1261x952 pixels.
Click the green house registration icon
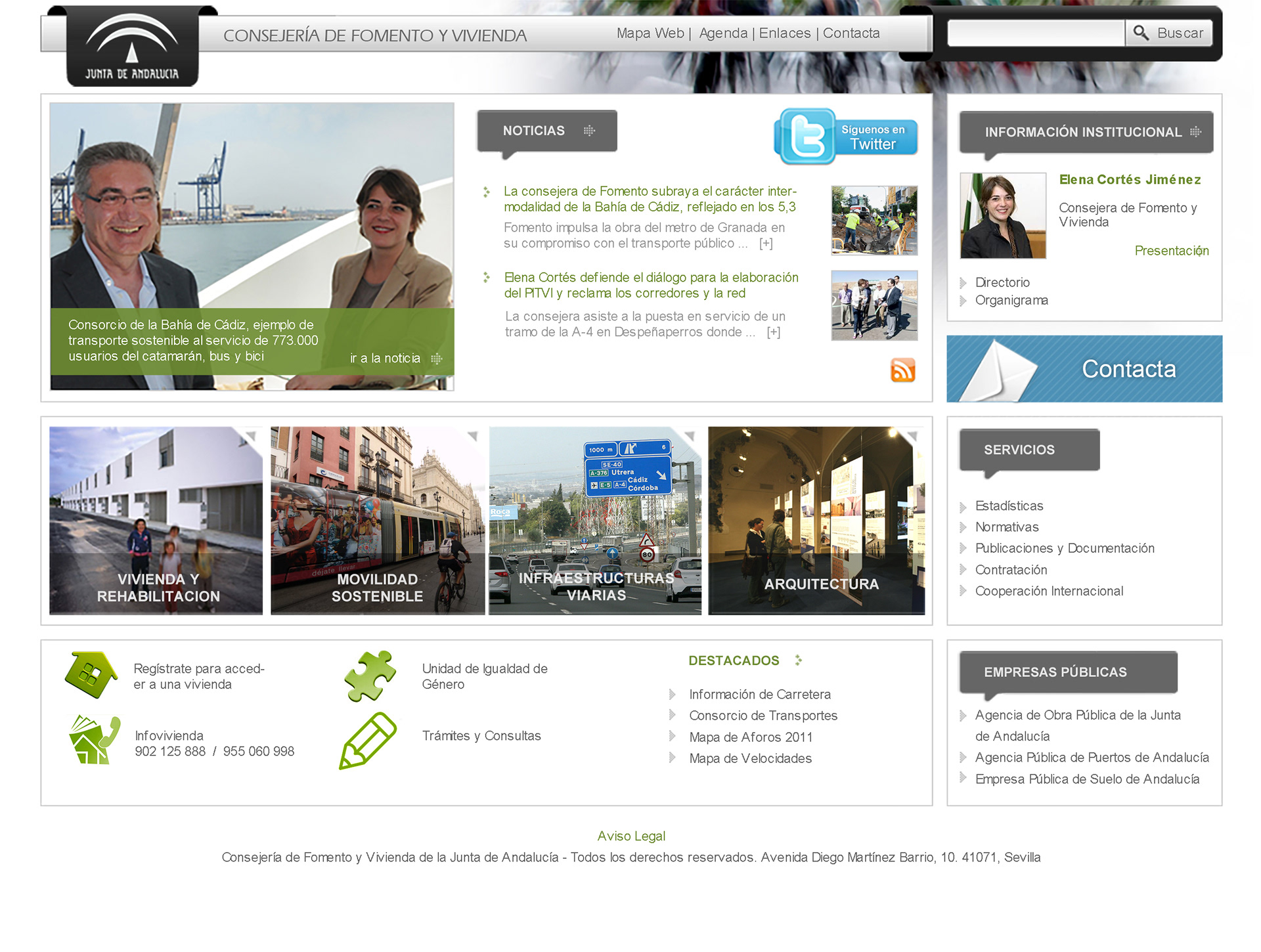pos(91,675)
